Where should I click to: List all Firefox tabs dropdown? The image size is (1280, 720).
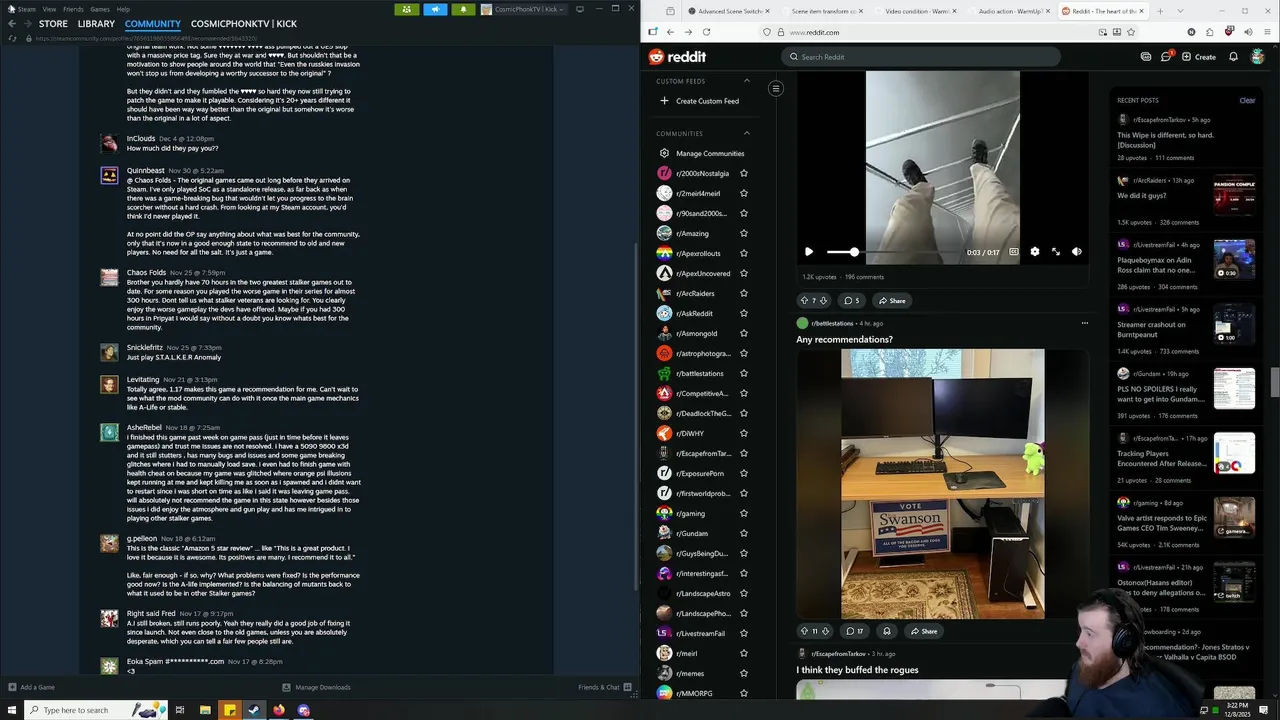[1180, 11]
